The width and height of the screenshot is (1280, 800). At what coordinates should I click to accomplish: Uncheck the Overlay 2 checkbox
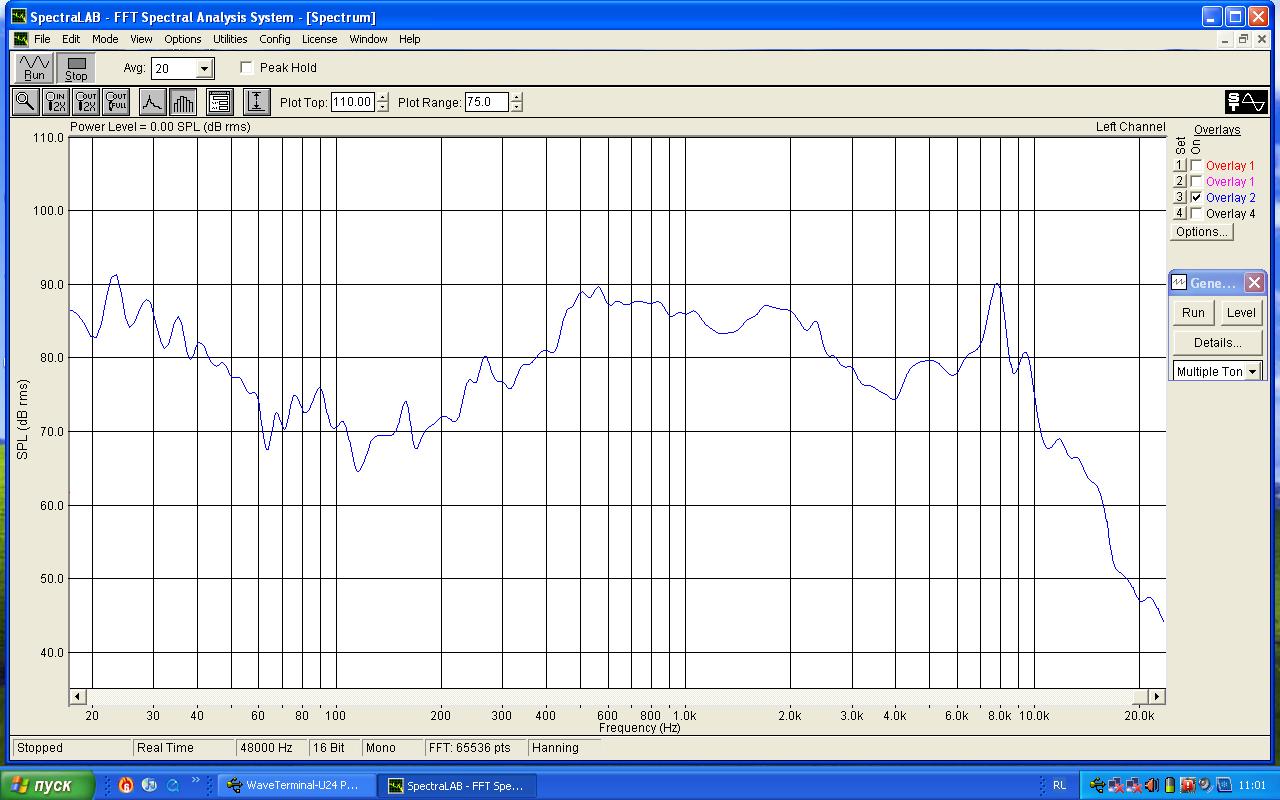(x=1197, y=198)
